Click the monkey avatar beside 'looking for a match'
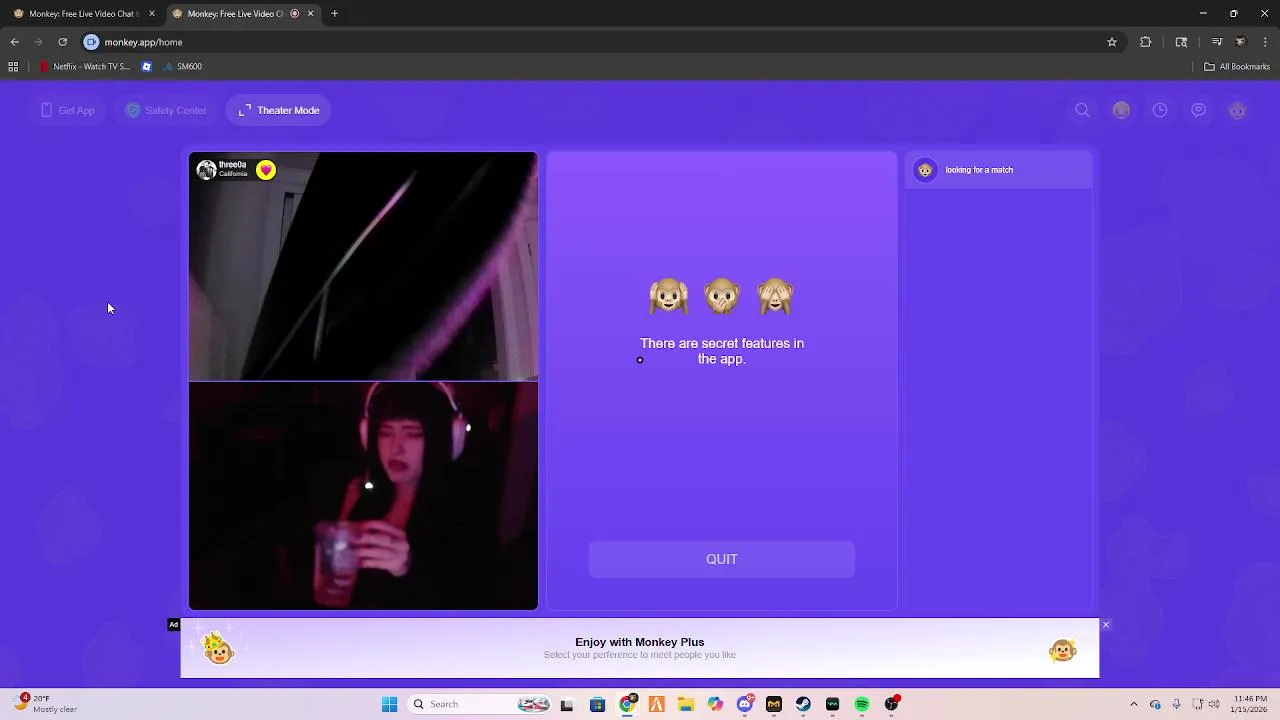The image size is (1280, 720). pyautogui.click(x=925, y=170)
